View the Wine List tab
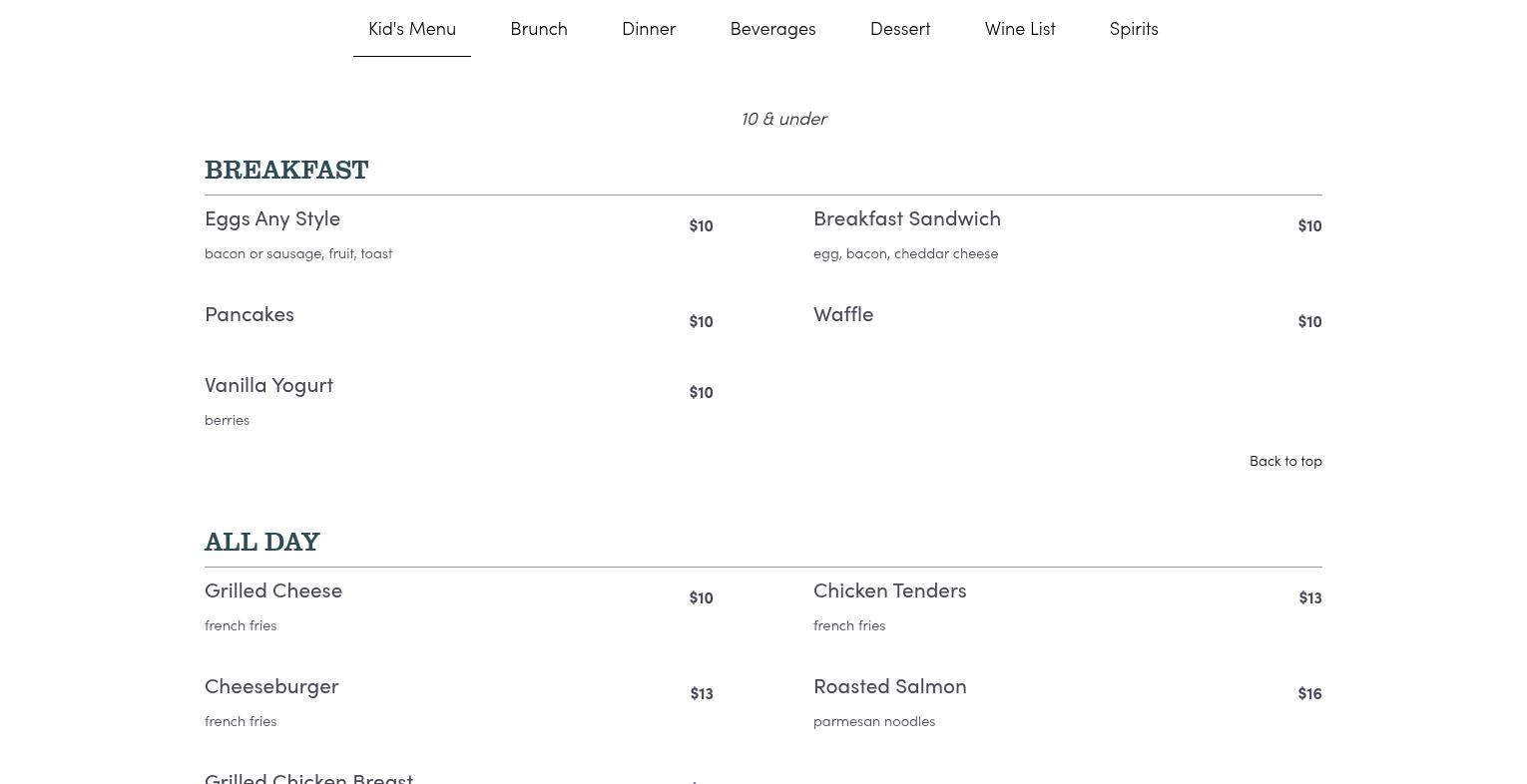1527x784 pixels. pos(1020,29)
